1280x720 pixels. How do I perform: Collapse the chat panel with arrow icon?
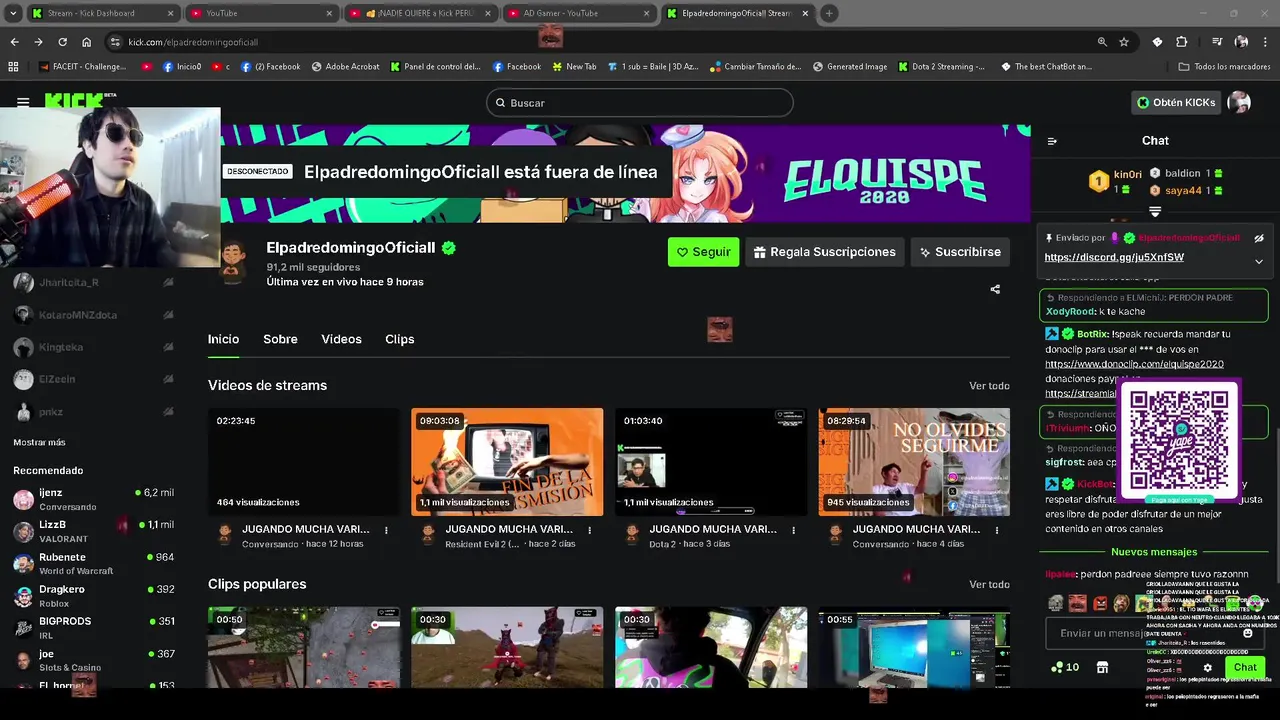(x=1052, y=141)
